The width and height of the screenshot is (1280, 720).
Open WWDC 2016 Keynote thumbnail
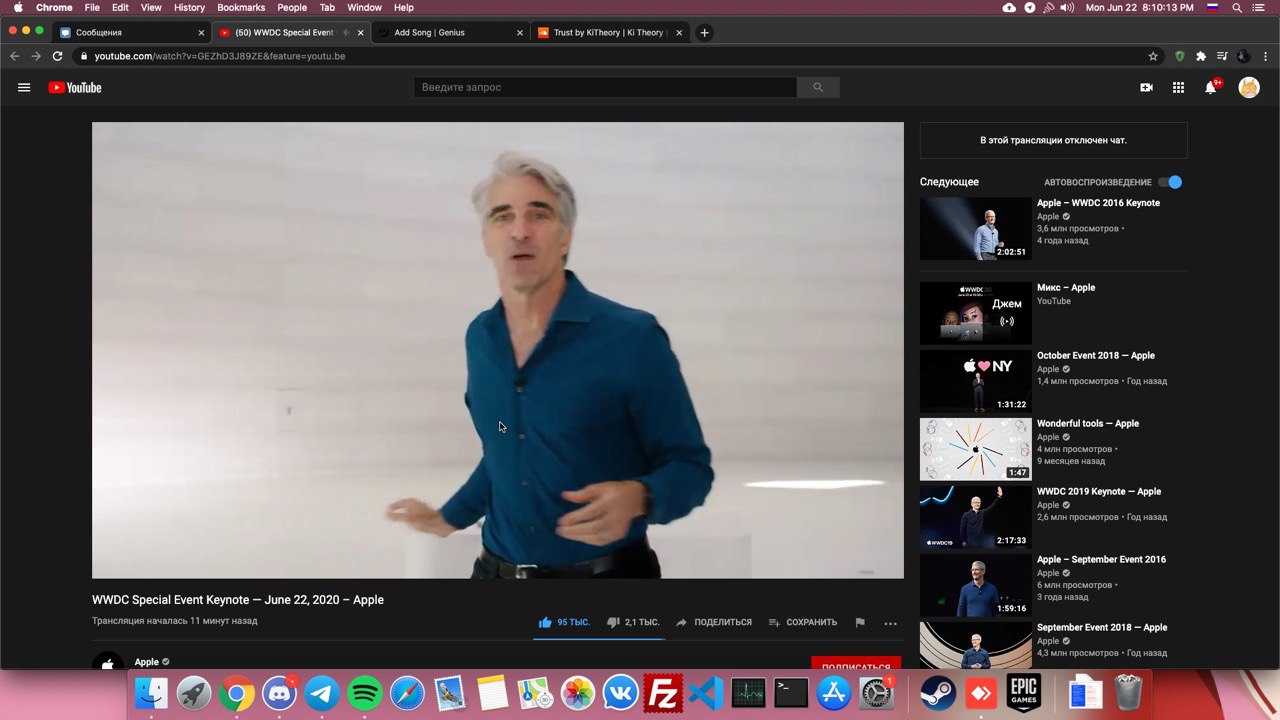pyautogui.click(x=975, y=228)
